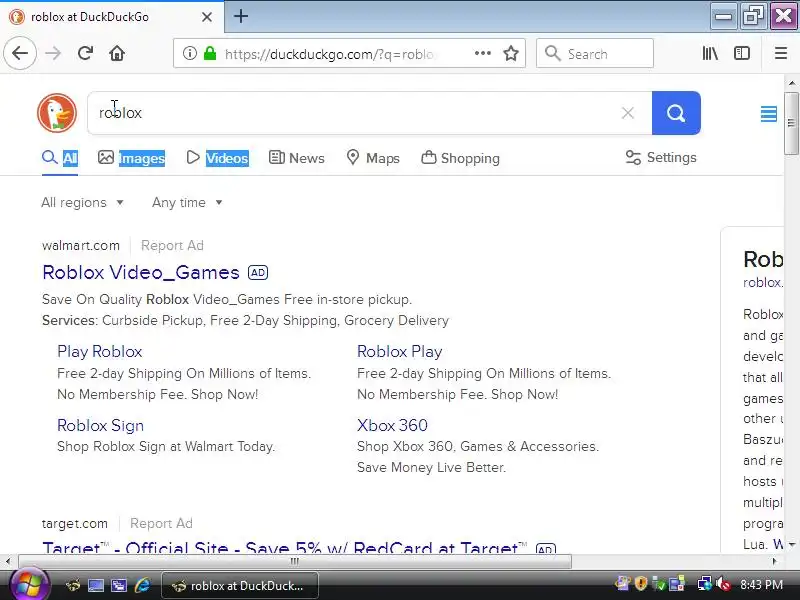
Task: Show site information icon in address bar
Action: (x=189, y=53)
